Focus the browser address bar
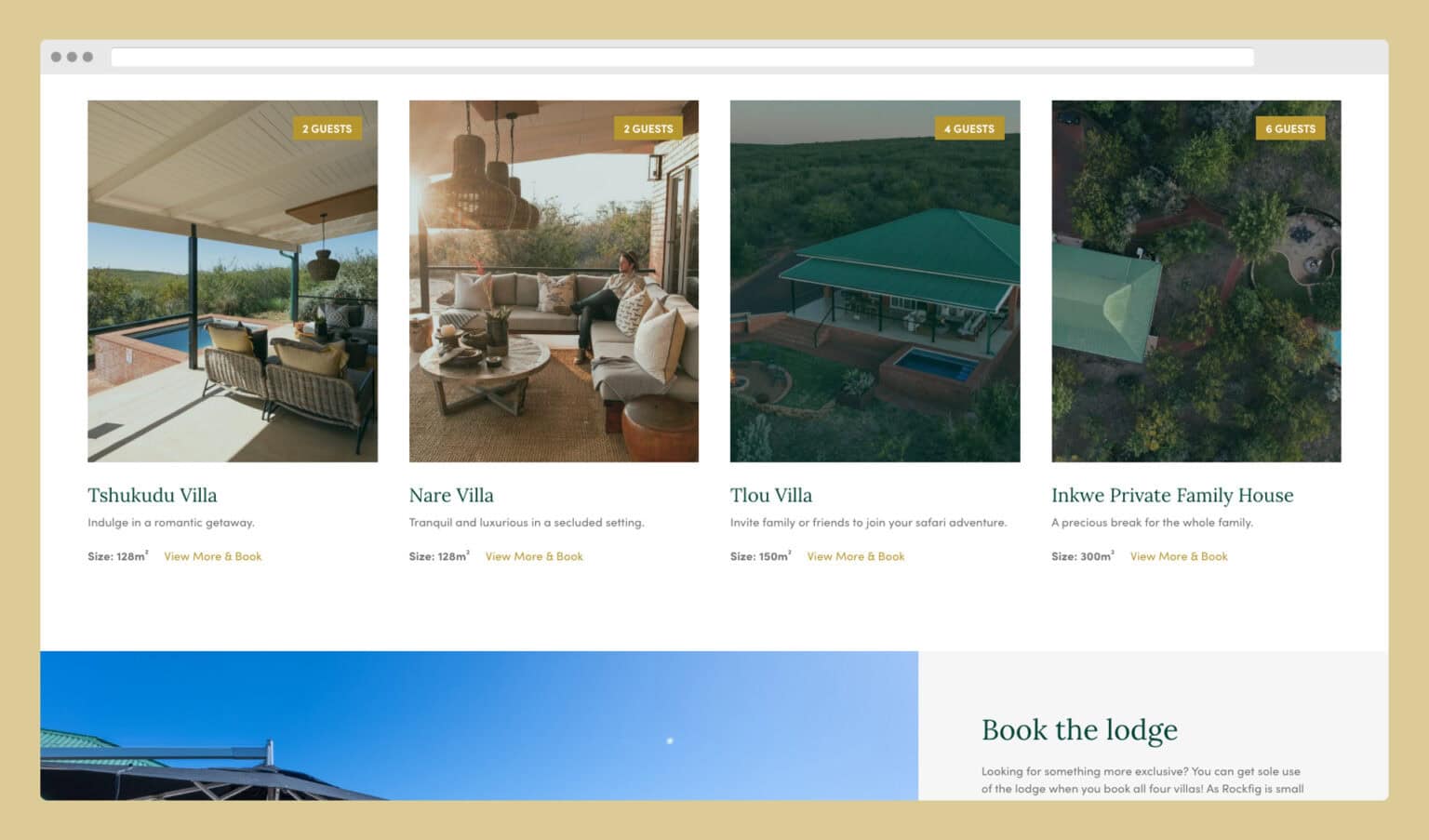 [682, 57]
